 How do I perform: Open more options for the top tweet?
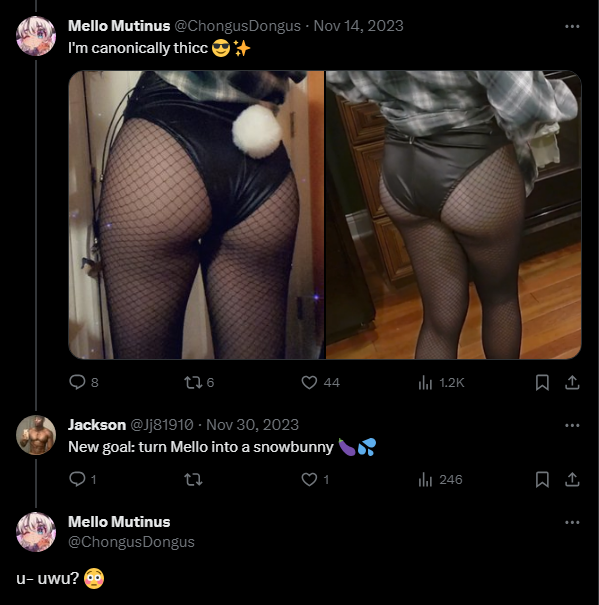coord(572,26)
